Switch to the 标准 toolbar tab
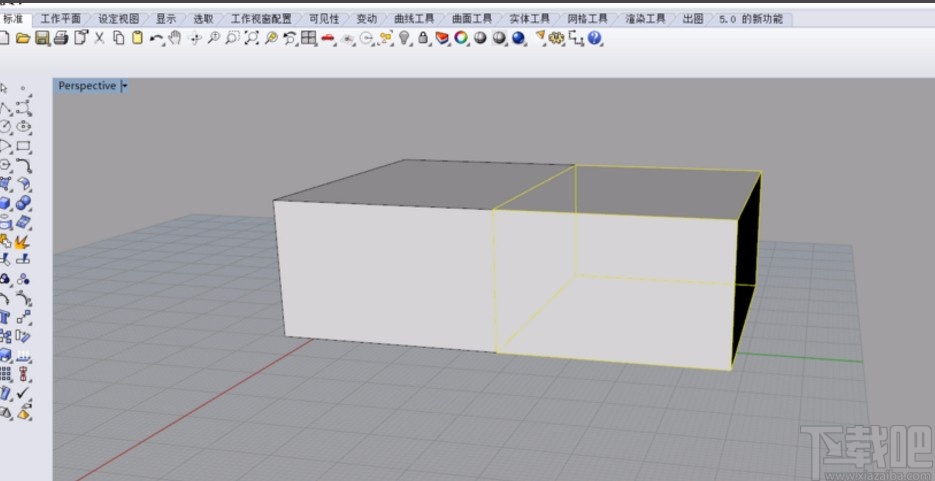935x481 pixels. click(13, 19)
